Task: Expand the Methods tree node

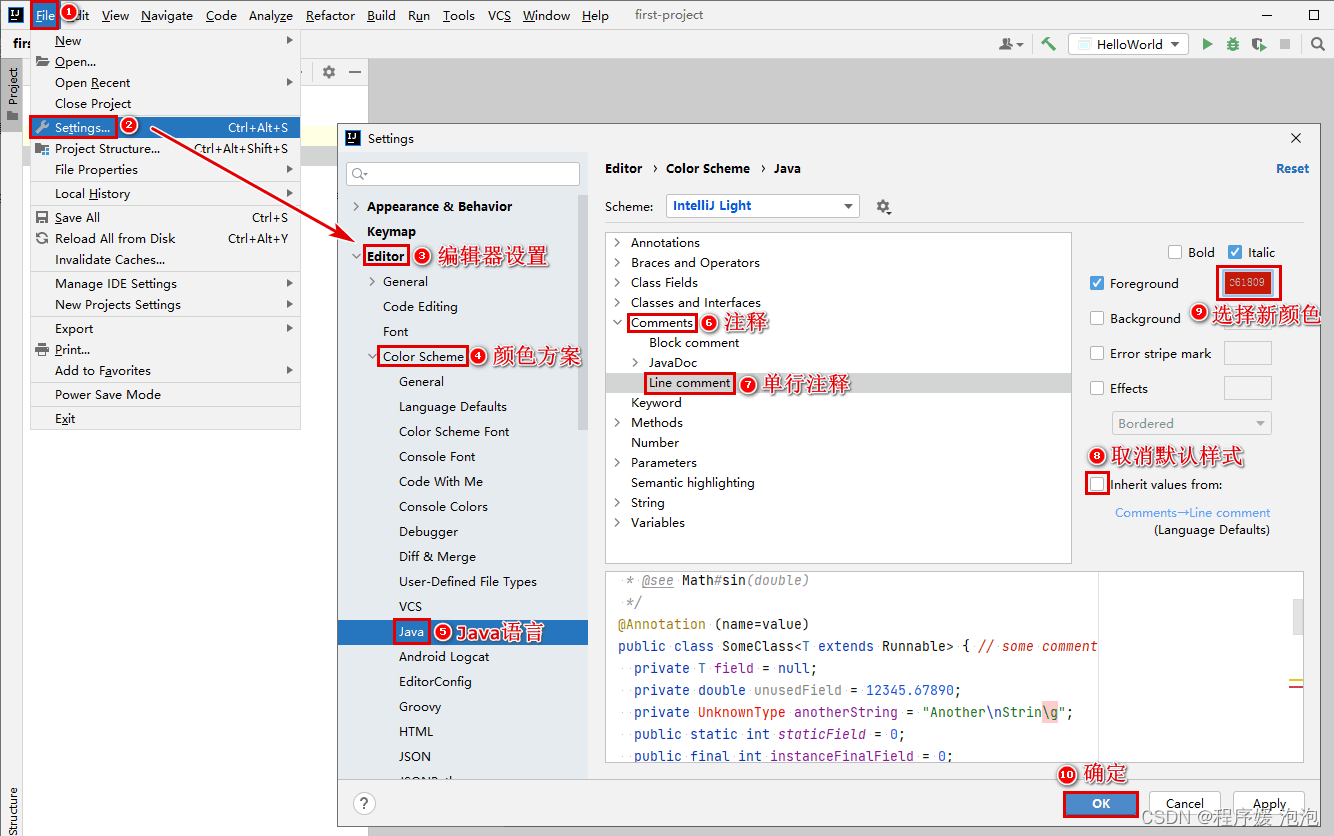Action: pos(618,423)
